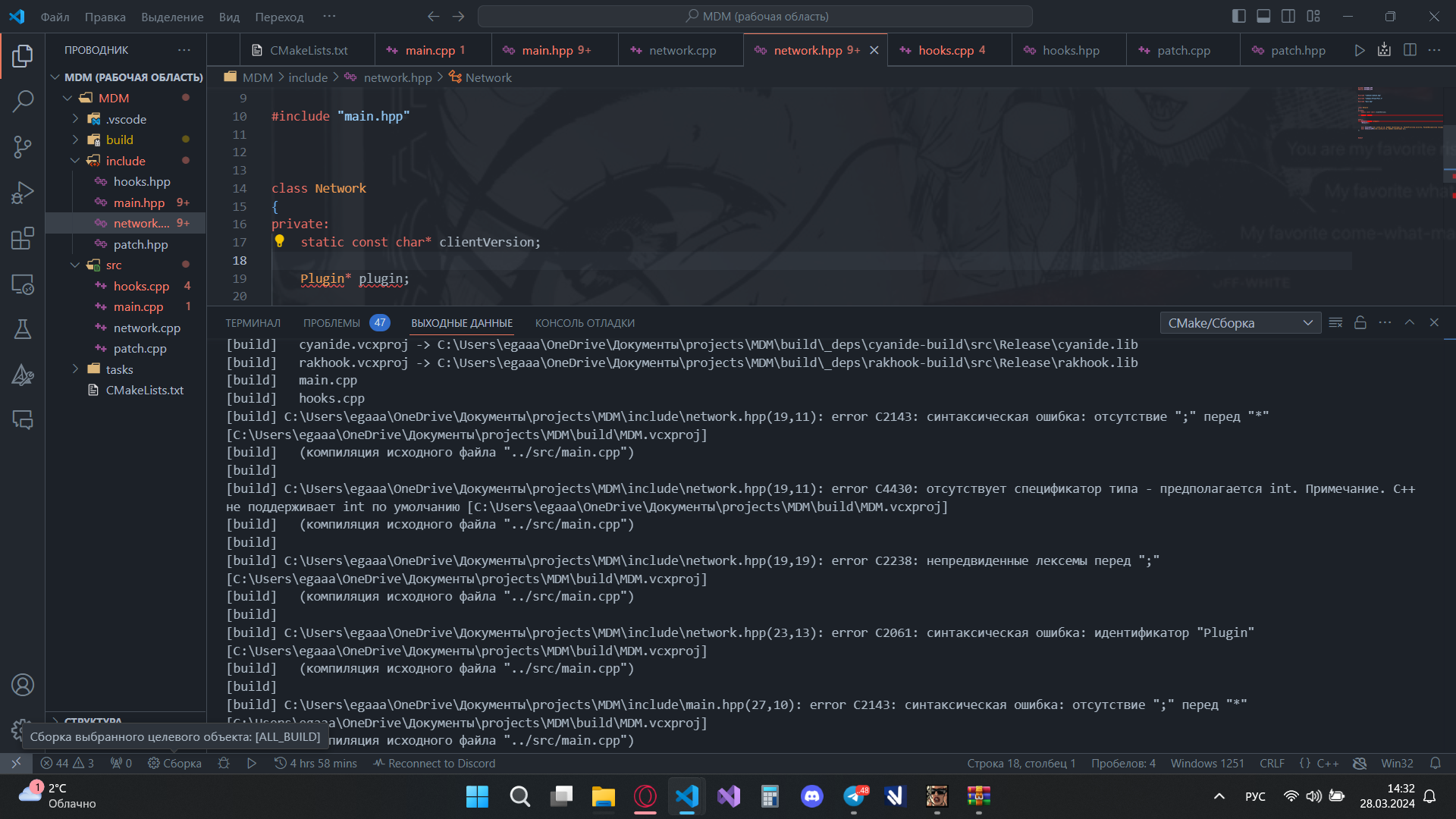Click Reconnect to Discord in status bar
Viewport: 1456px width, 819px height.
434,763
